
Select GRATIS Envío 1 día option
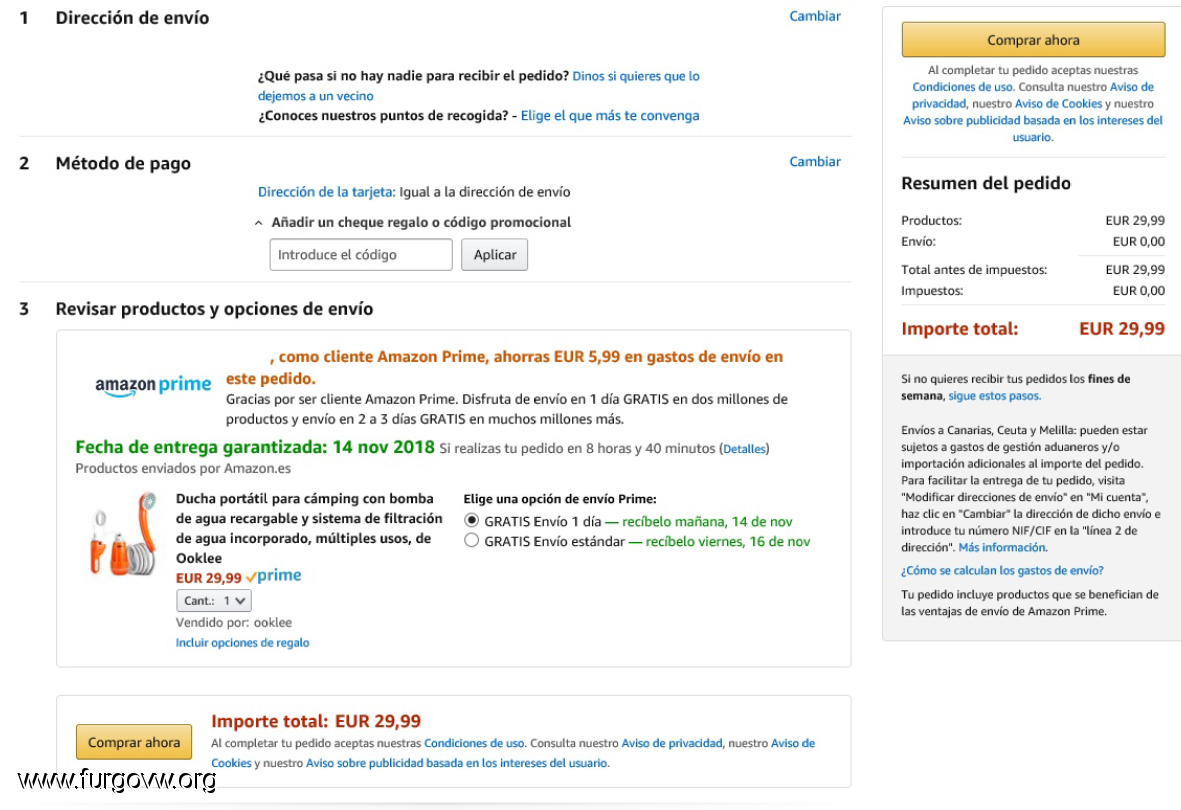(471, 521)
